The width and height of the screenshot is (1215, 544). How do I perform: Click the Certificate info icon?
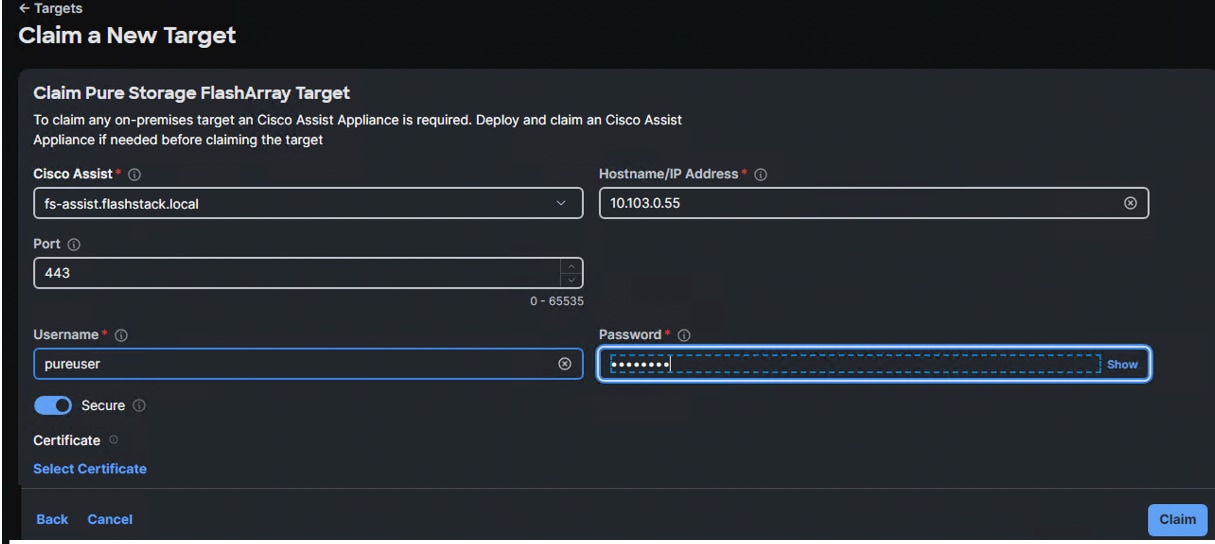pyautogui.click(x=113, y=440)
